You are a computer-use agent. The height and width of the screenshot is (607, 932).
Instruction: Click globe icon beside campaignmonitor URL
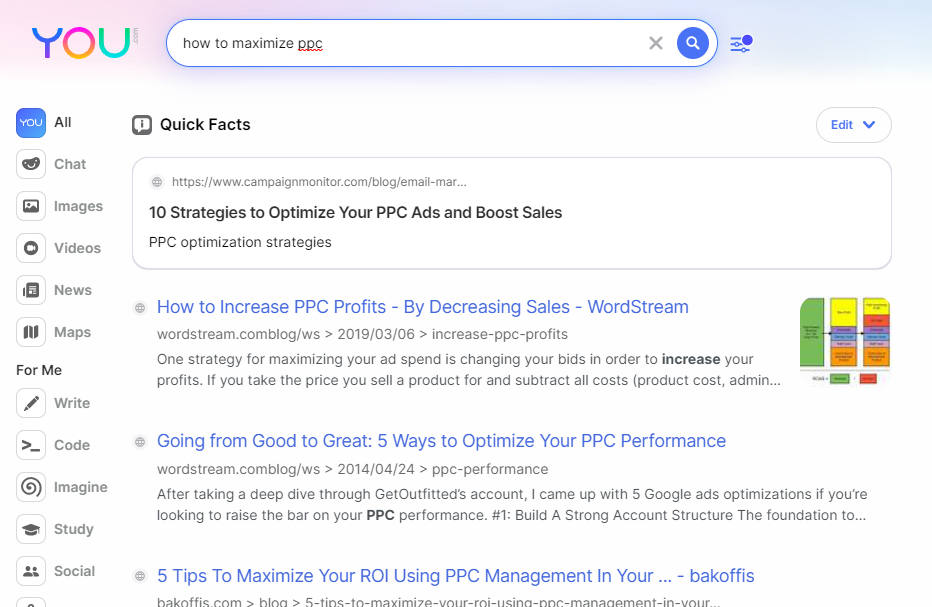[x=157, y=182]
